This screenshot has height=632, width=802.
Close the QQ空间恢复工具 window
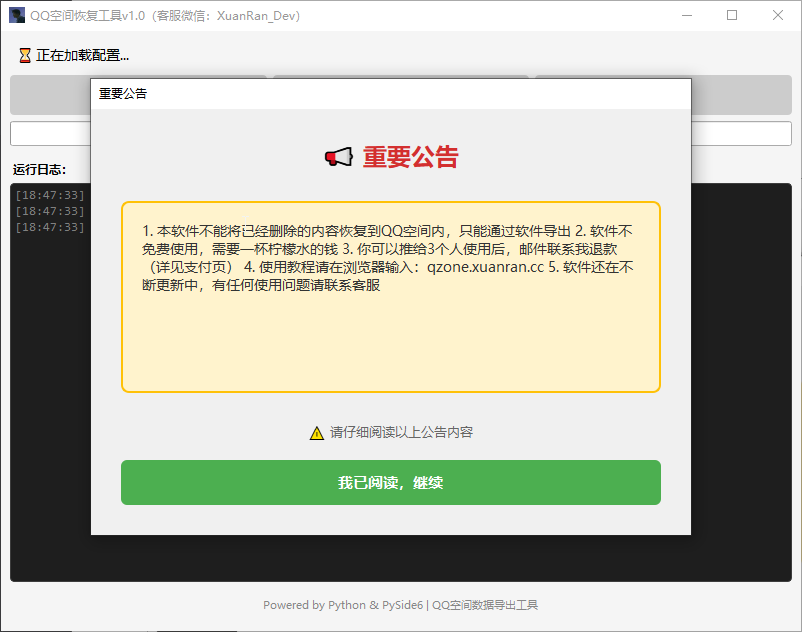point(777,16)
